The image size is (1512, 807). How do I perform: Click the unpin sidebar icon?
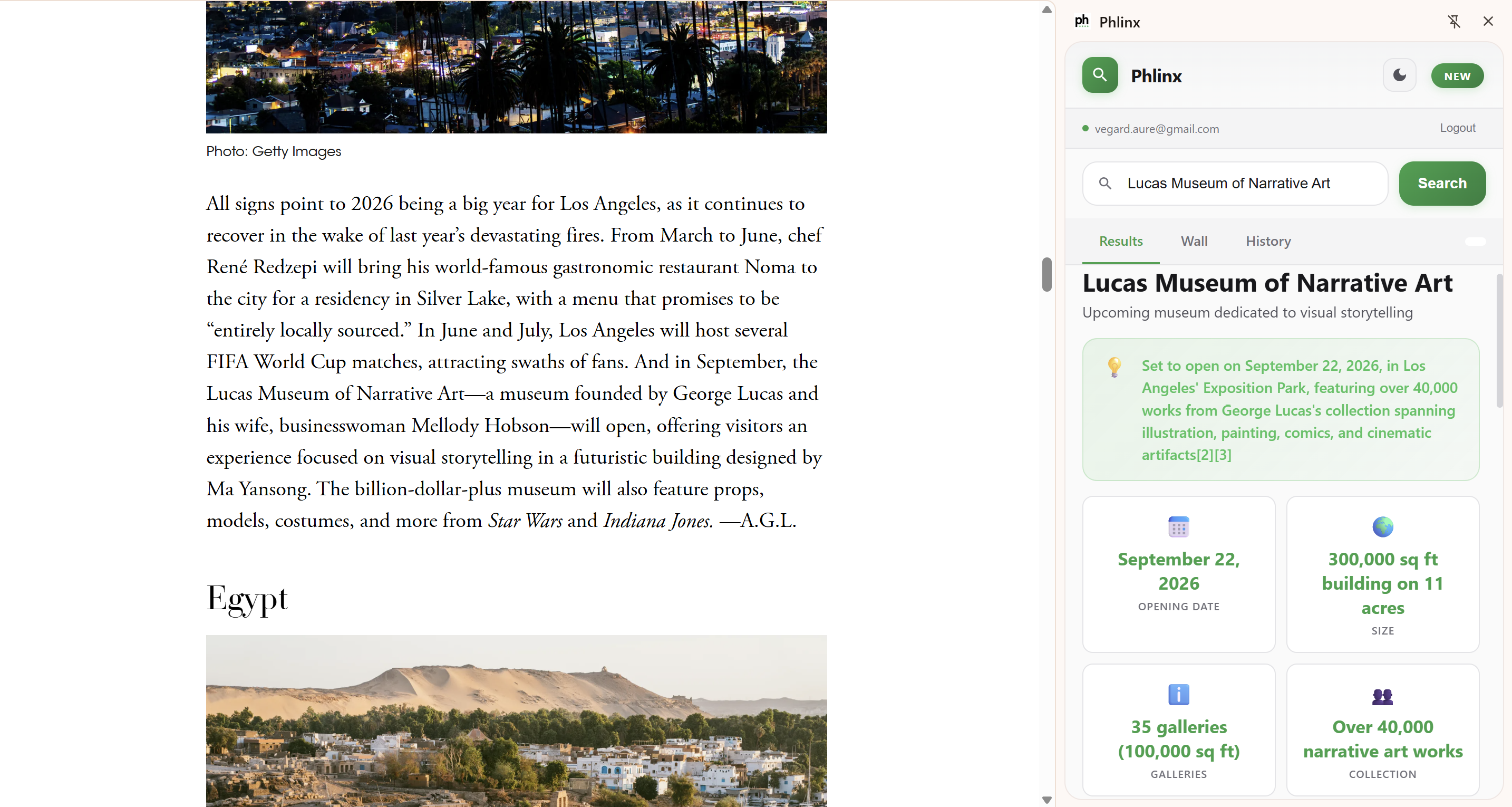1455,22
